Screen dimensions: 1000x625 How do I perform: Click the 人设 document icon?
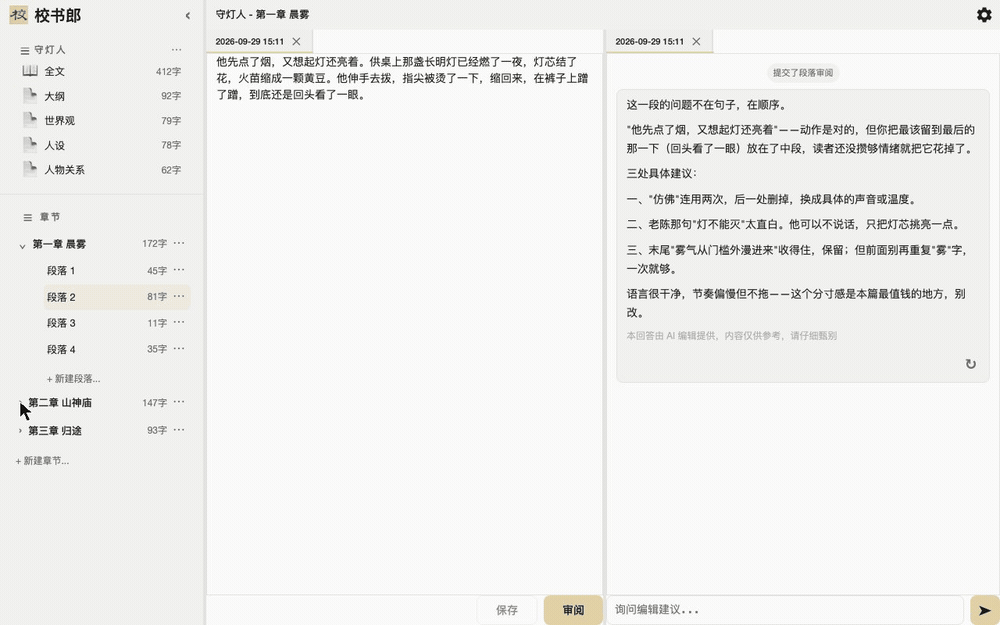pyautogui.click(x=30, y=145)
